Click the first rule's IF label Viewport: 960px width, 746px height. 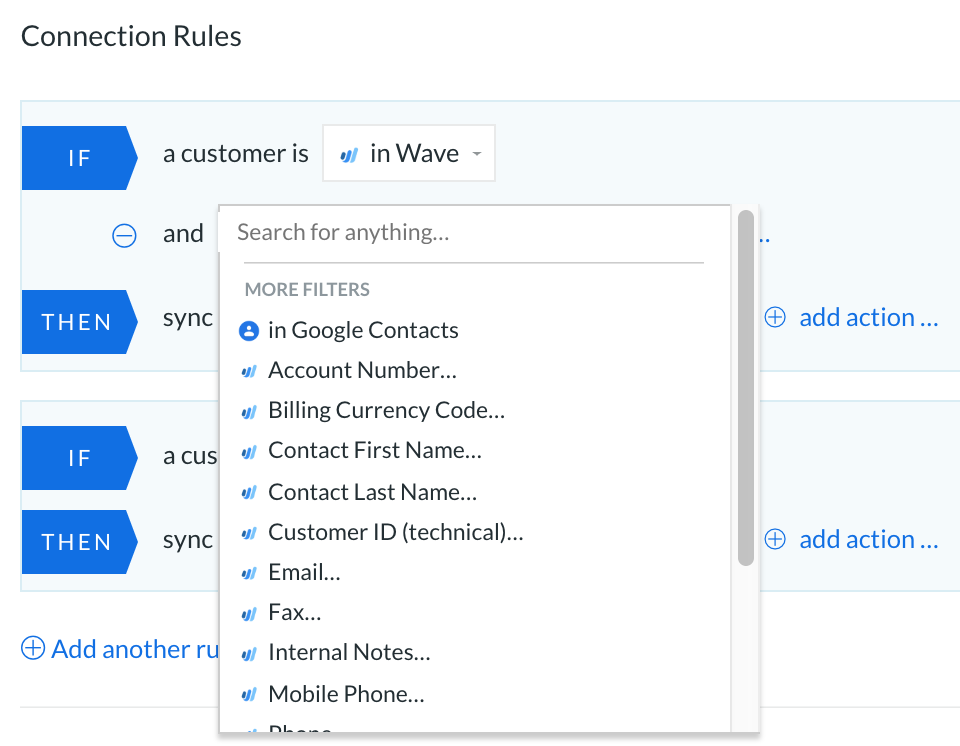80,158
